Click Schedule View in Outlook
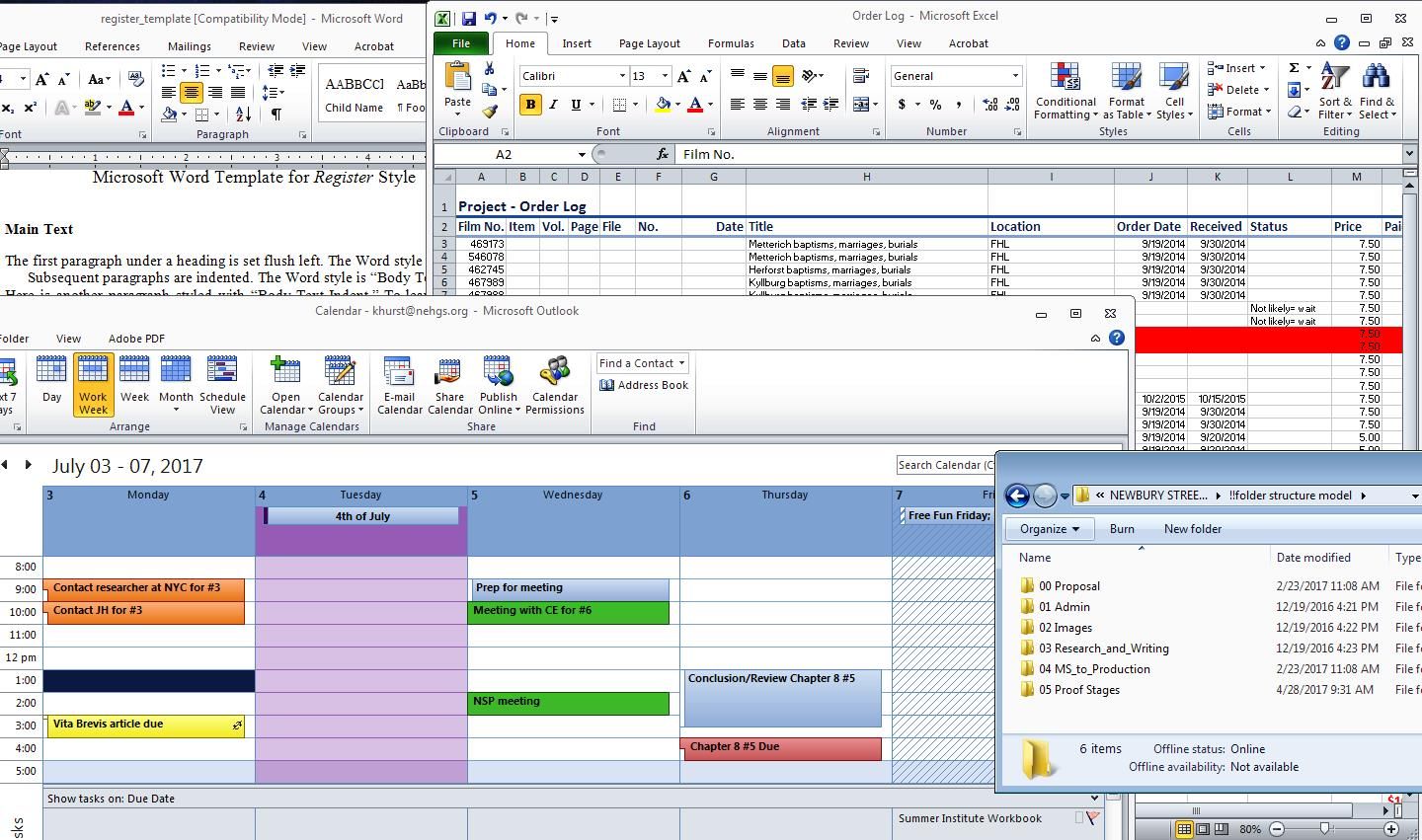The image size is (1422, 840). coord(222,385)
